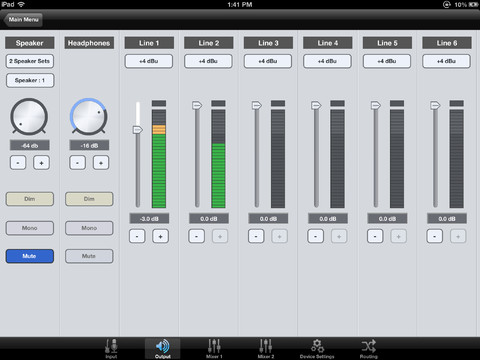Open Line 2 +4 dBu level selector
This screenshot has height=360, width=480.
point(208,61)
